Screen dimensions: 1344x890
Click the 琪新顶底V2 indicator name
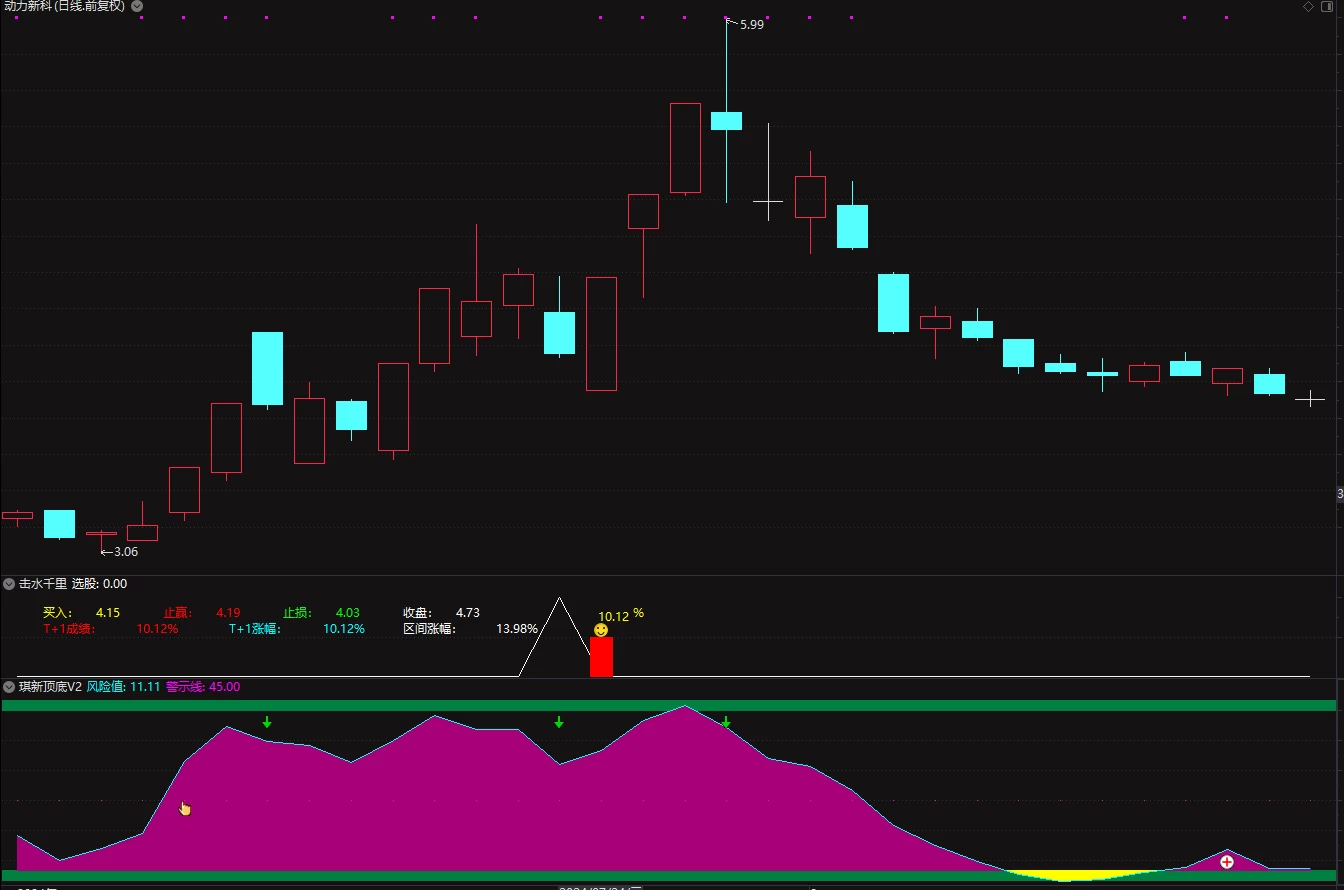click(50, 686)
